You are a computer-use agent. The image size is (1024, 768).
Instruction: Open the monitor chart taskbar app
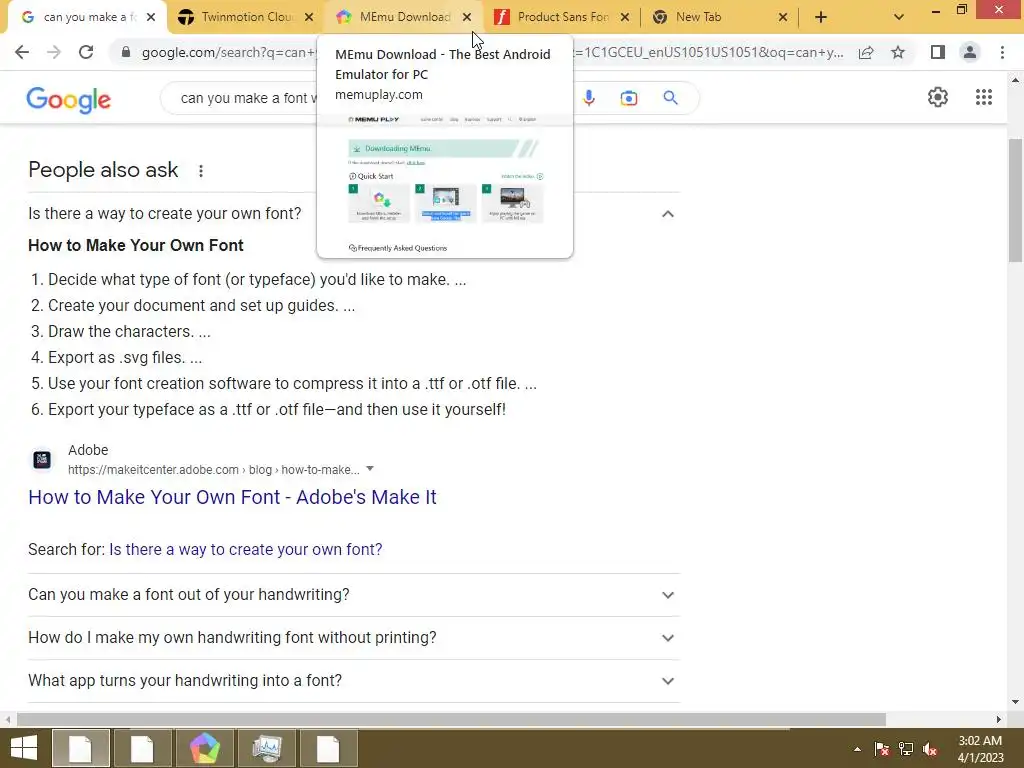[266, 748]
